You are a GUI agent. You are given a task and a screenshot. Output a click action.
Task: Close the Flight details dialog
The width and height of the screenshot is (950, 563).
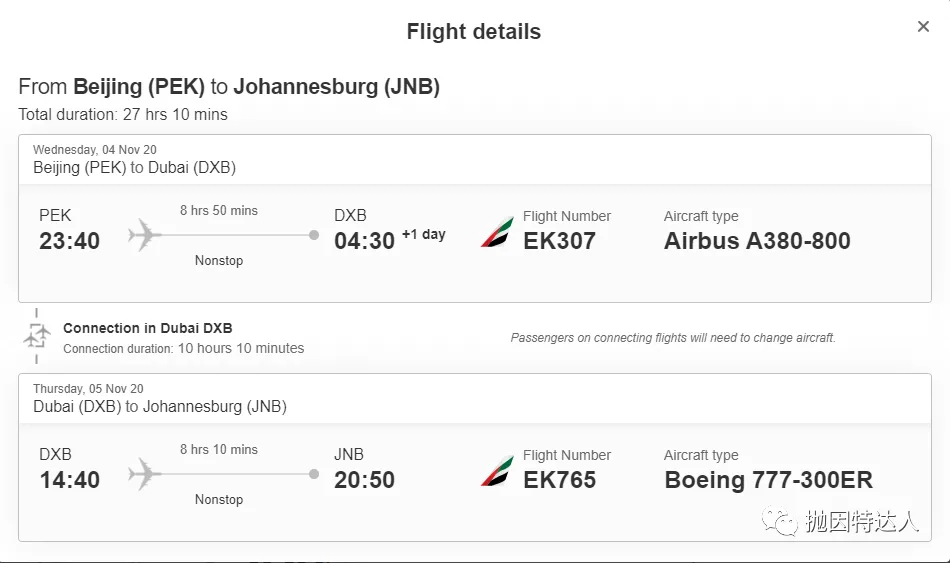tap(923, 27)
